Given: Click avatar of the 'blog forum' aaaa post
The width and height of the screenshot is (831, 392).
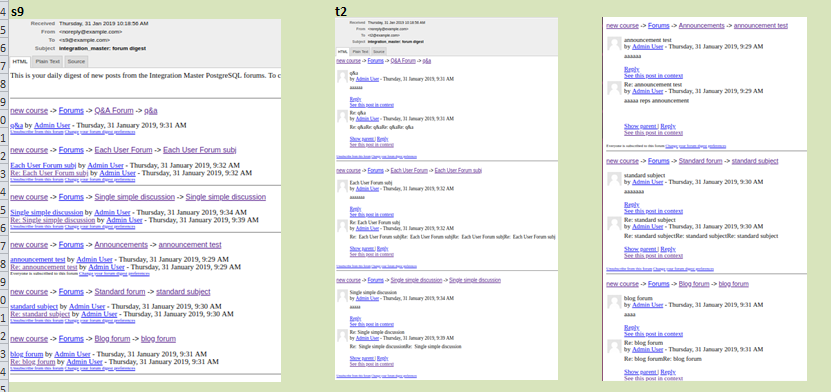Looking at the screenshot, I should click(x=614, y=302).
